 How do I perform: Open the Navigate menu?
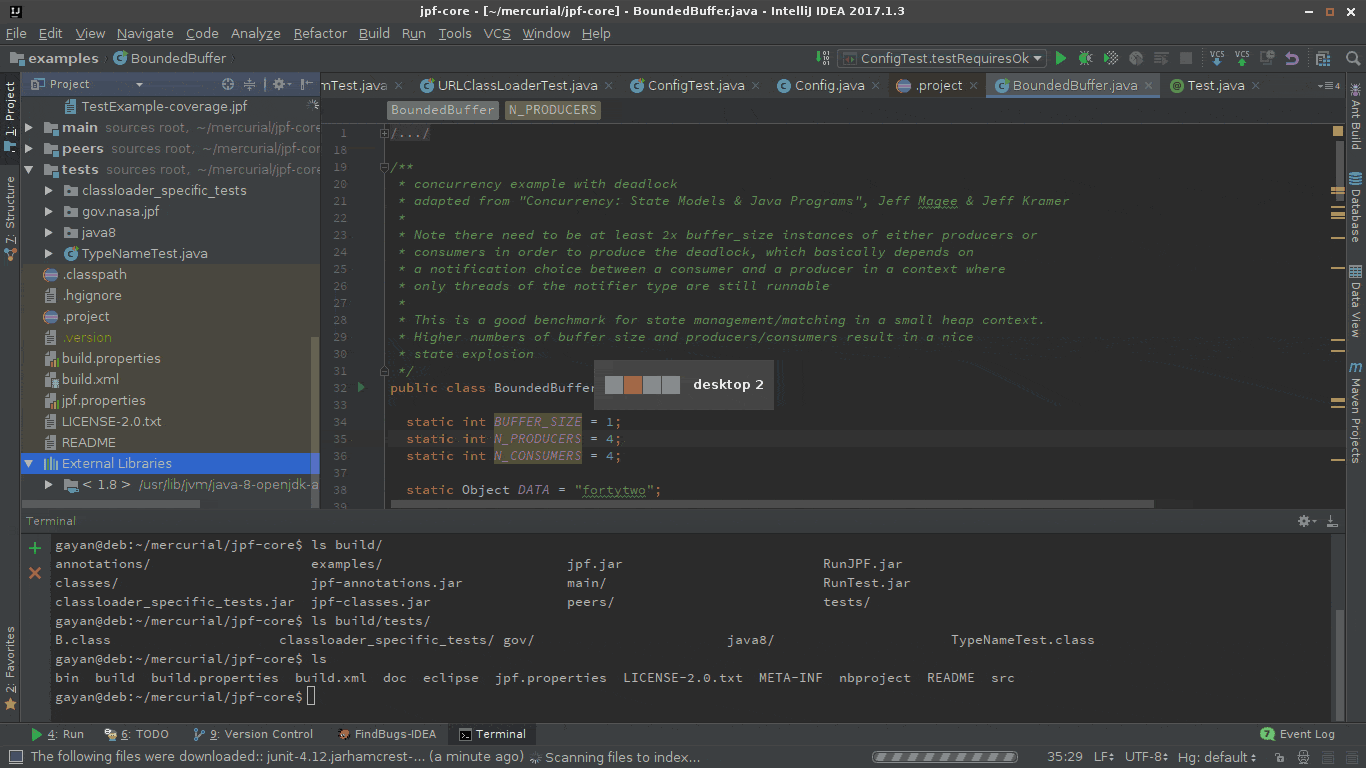pyautogui.click(x=145, y=33)
